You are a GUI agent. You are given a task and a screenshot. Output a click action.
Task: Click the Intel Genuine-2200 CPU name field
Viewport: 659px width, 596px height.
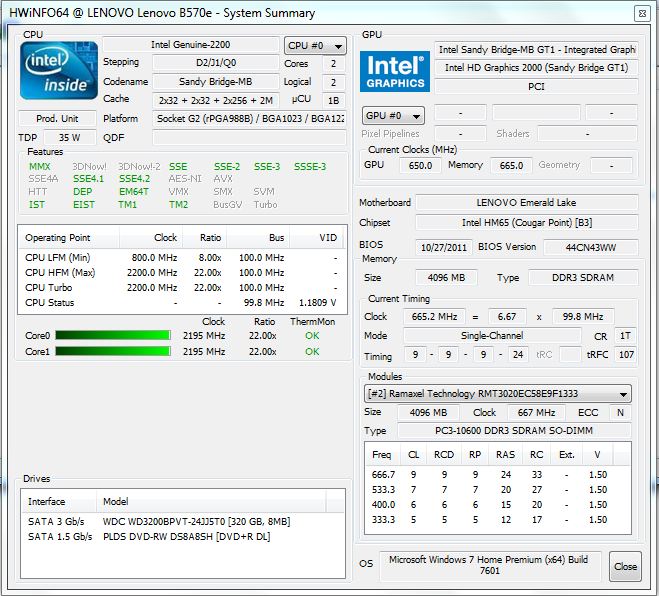tap(191, 45)
